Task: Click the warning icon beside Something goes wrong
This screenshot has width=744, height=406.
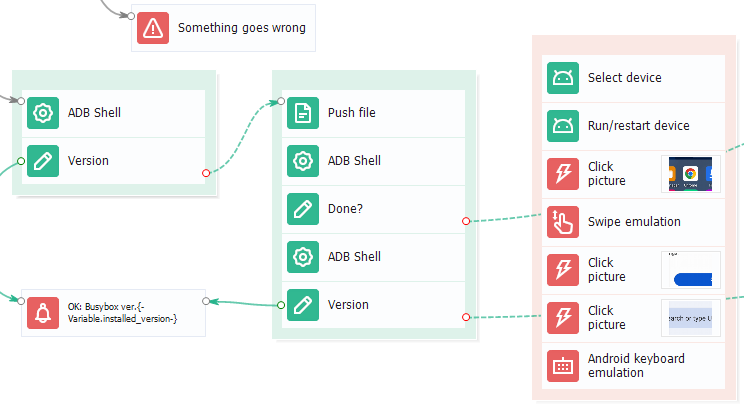Action: (x=153, y=28)
